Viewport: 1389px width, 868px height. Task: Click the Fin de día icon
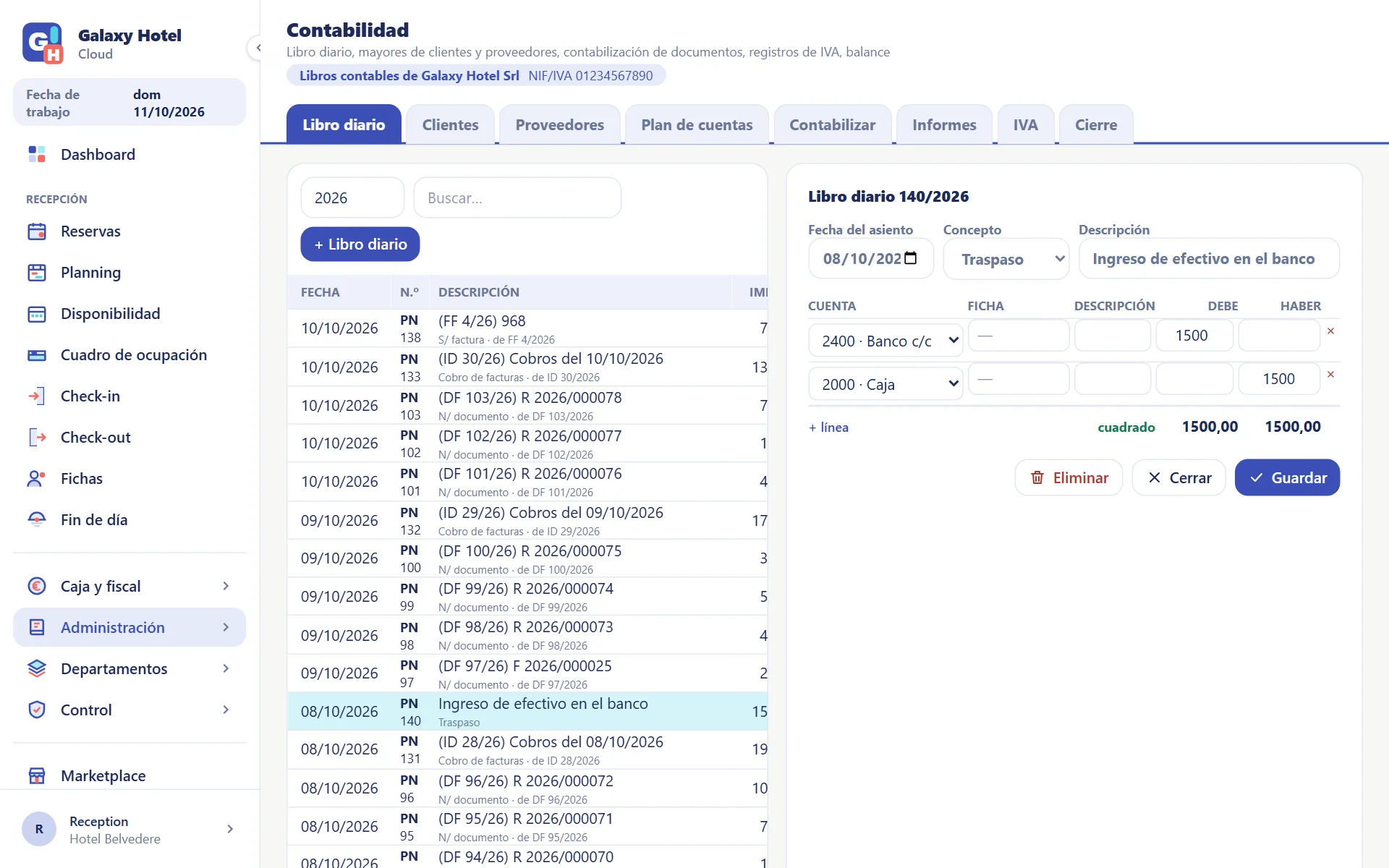(37, 520)
